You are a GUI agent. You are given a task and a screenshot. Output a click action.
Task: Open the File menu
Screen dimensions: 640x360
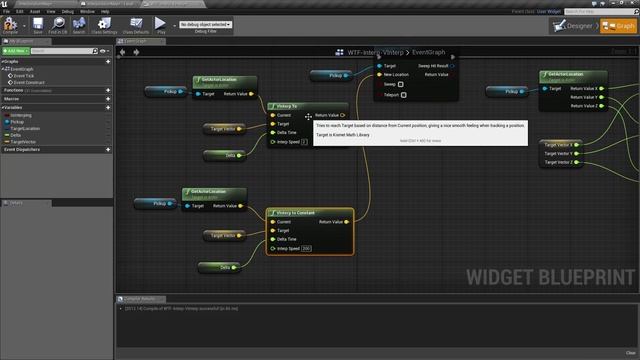click(x=7, y=11)
